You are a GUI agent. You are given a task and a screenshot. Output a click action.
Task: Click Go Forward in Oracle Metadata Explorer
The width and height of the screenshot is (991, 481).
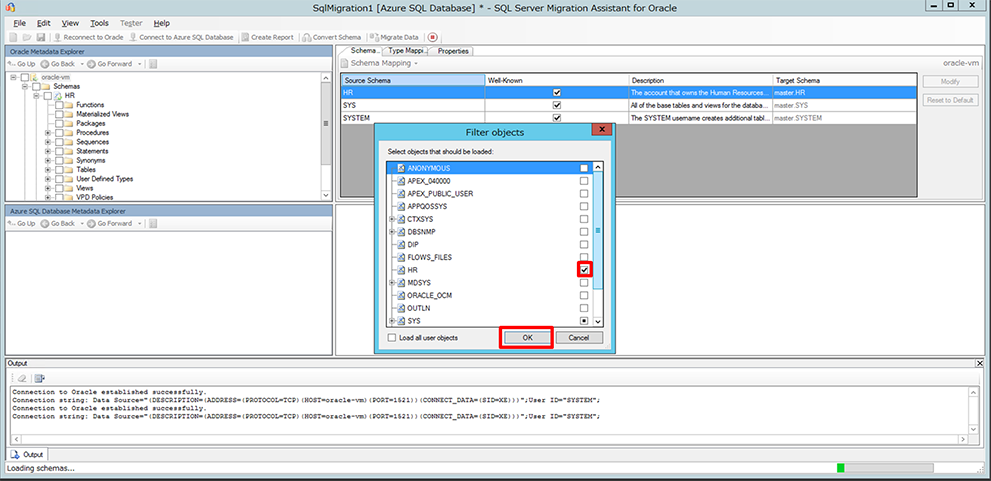click(110, 64)
